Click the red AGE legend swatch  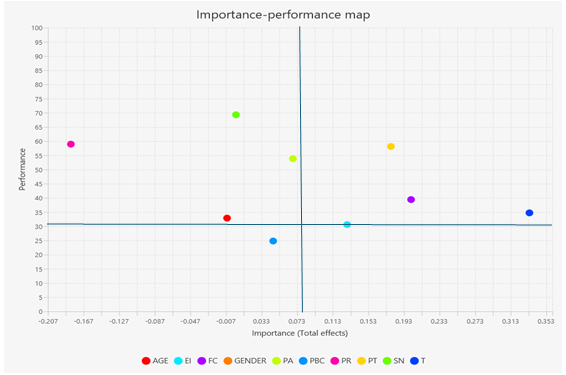tap(146, 361)
